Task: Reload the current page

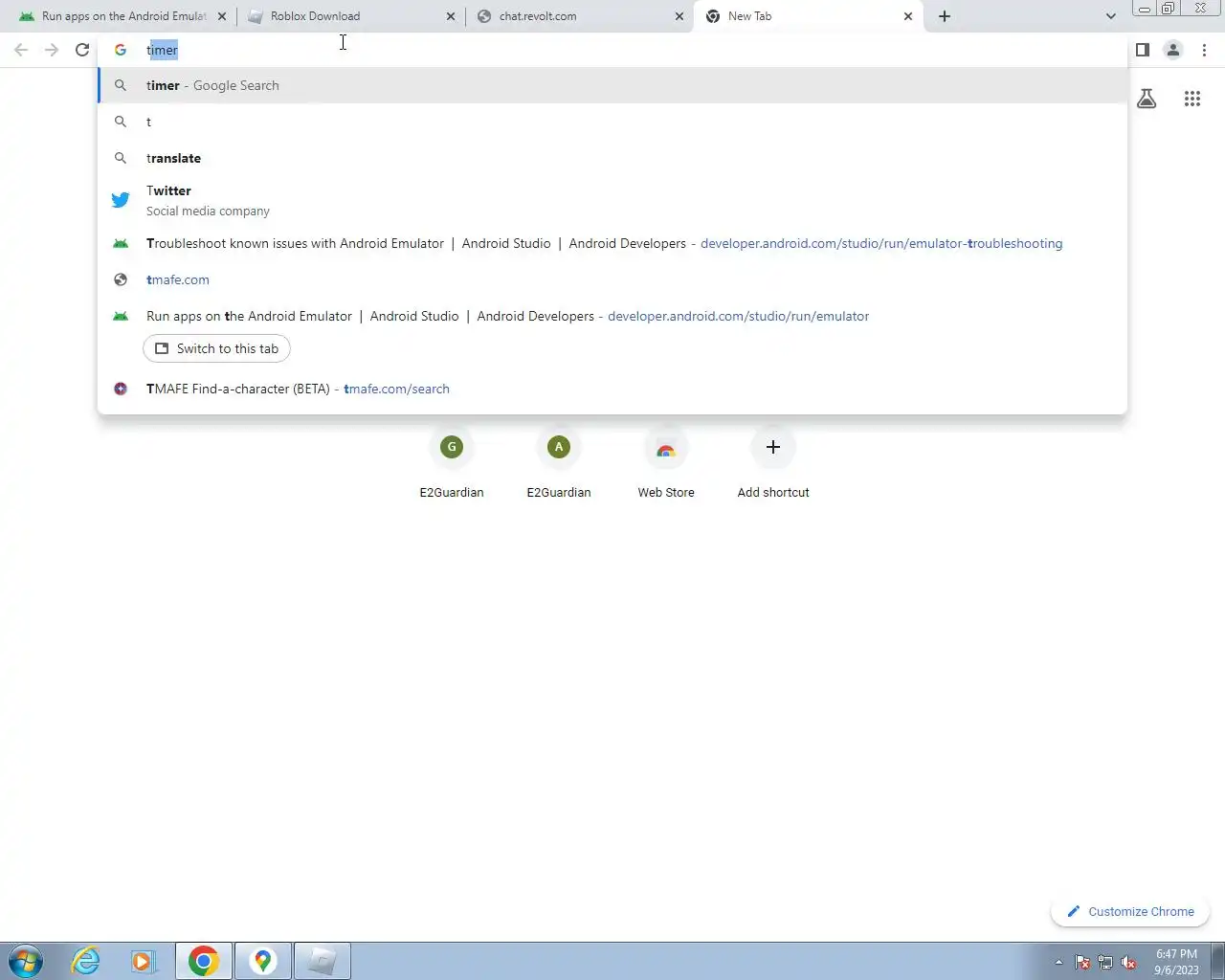Action: click(x=82, y=50)
